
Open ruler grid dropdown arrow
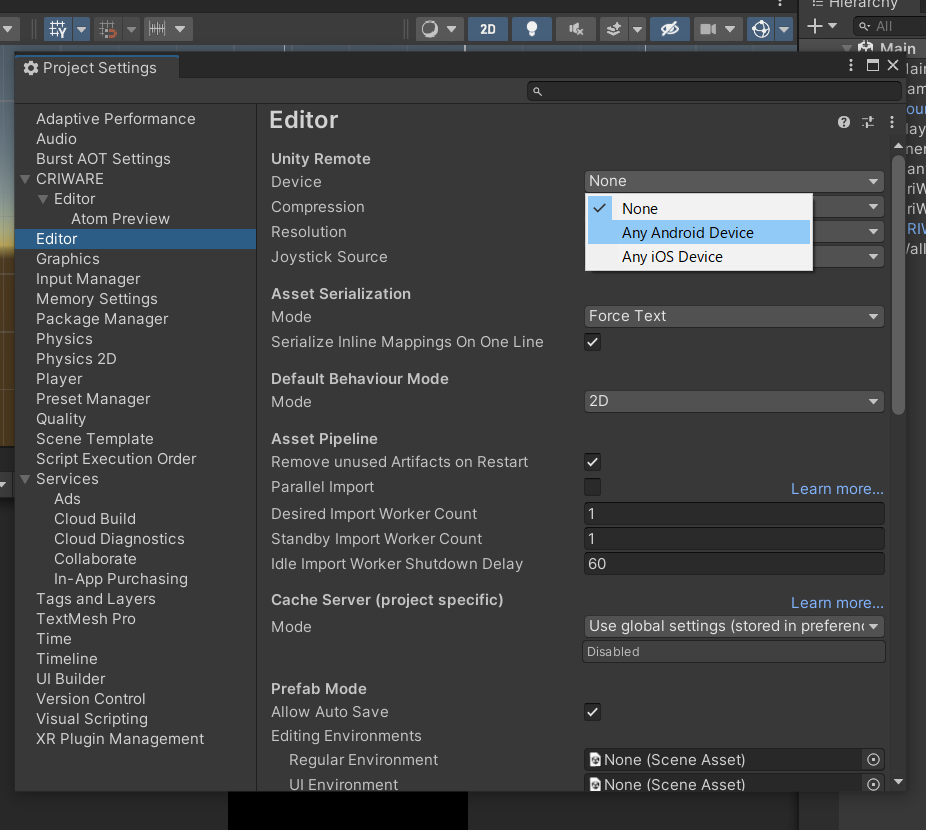tap(180, 29)
